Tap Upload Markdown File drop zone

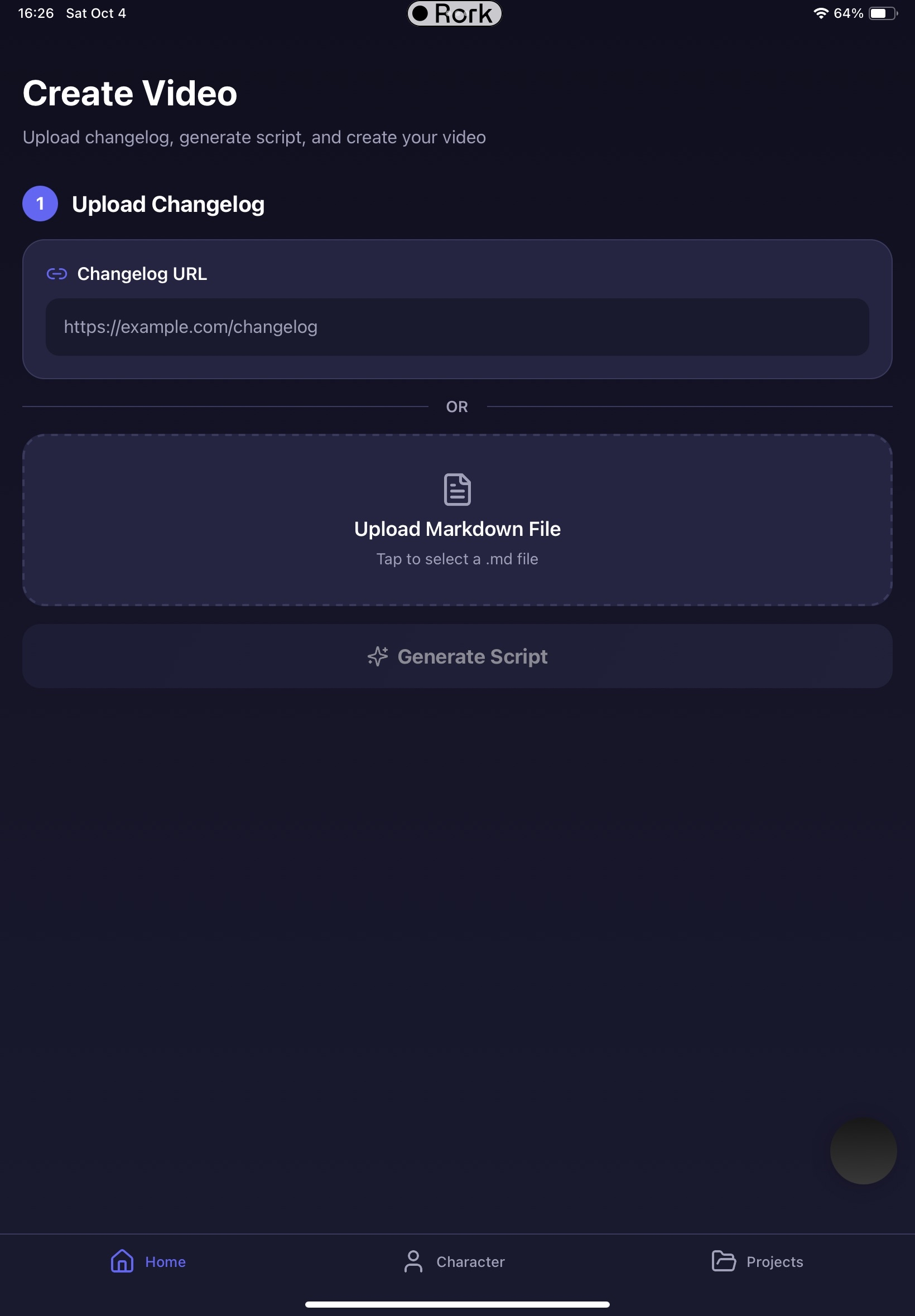pos(458,520)
